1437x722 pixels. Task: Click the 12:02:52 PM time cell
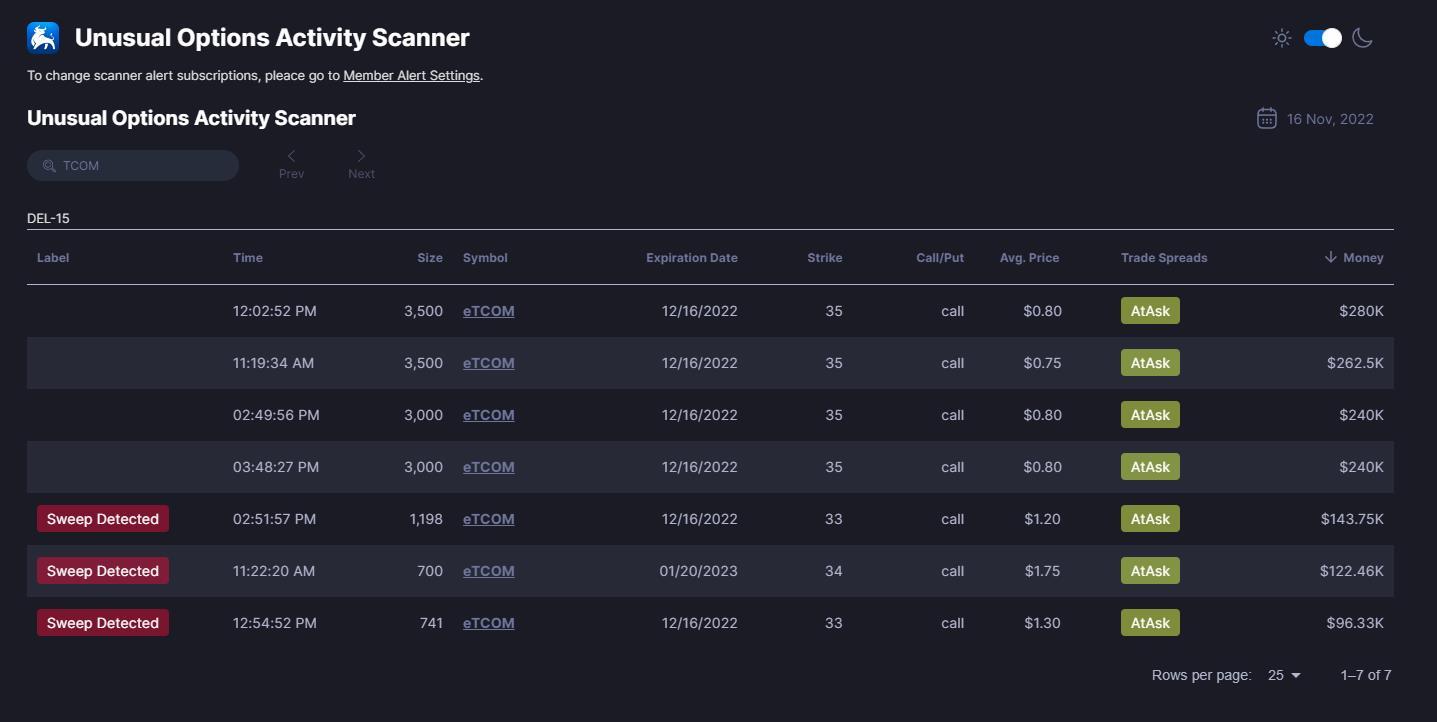coord(275,311)
